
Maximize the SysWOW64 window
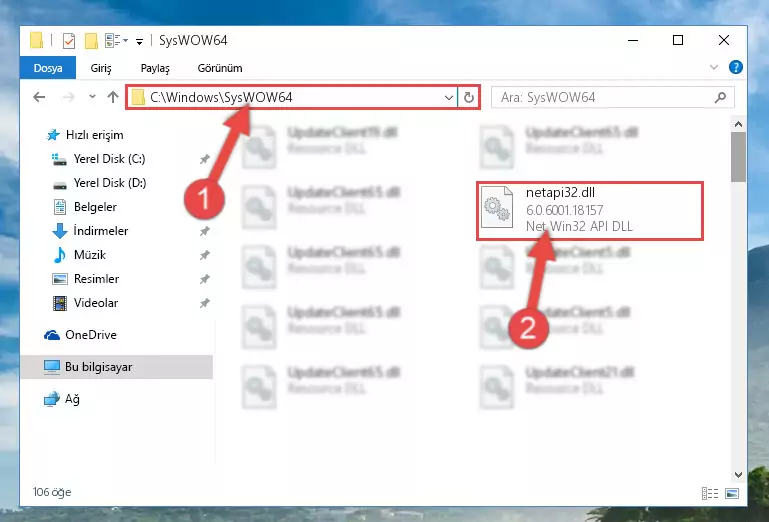point(678,40)
